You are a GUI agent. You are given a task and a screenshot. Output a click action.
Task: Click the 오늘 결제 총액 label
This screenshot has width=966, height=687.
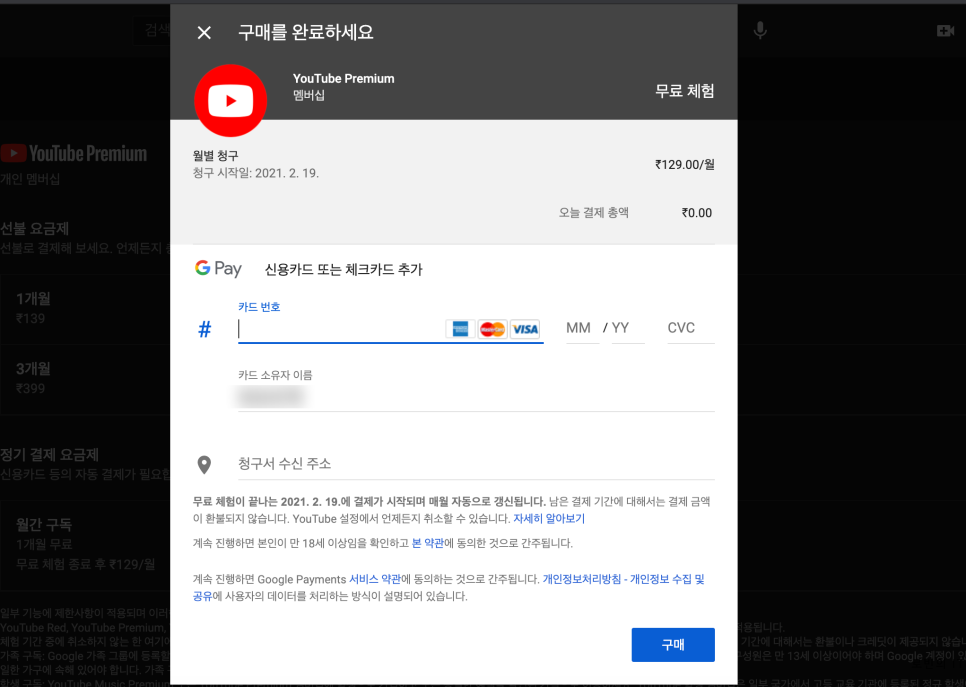point(593,213)
